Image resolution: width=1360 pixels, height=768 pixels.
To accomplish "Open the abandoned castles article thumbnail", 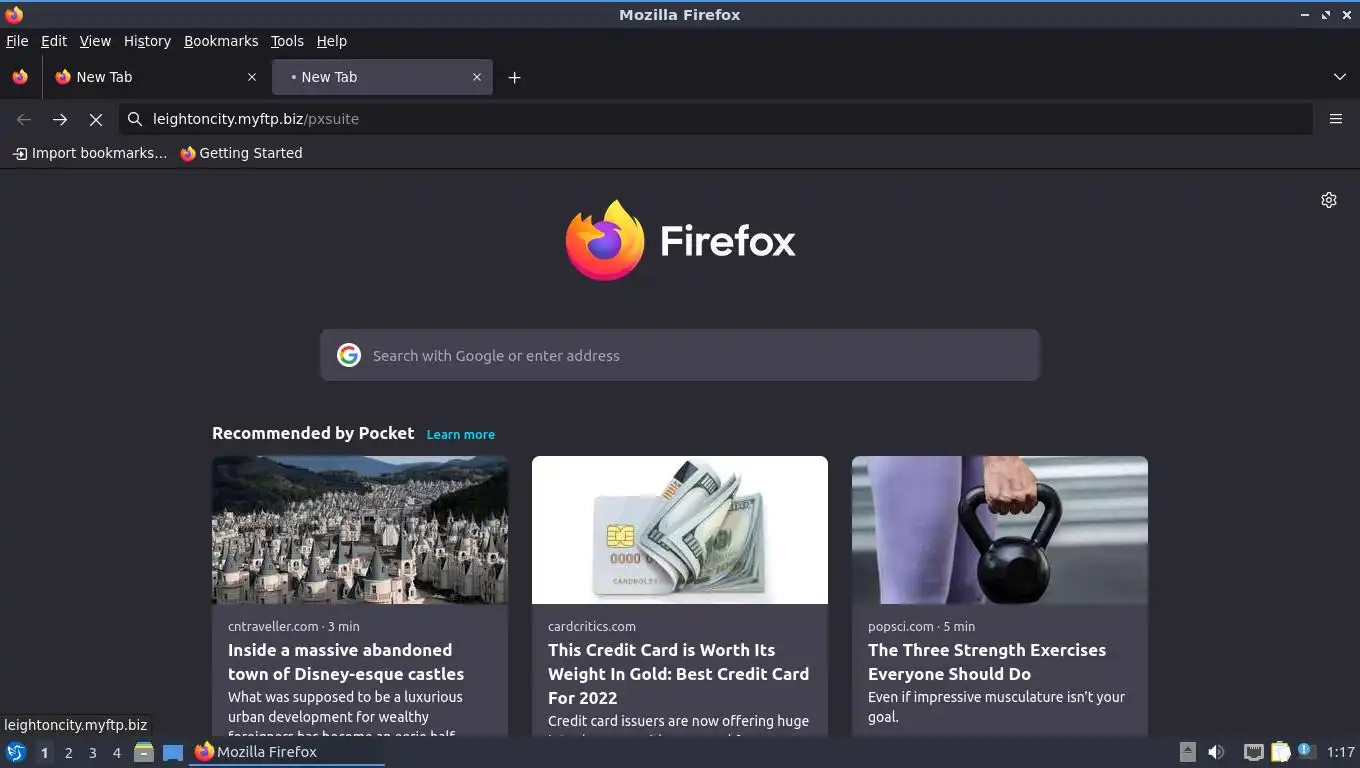I will (360, 530).
